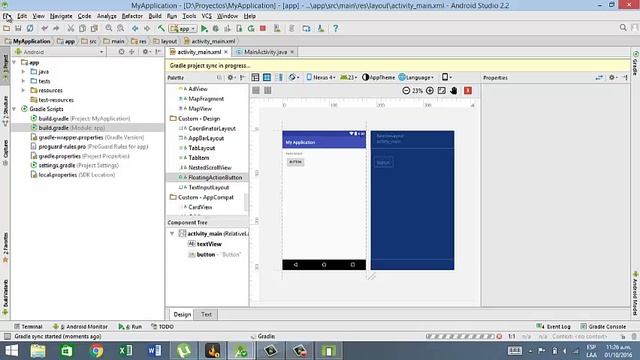Open the TODO tool window

click(162, 327)
